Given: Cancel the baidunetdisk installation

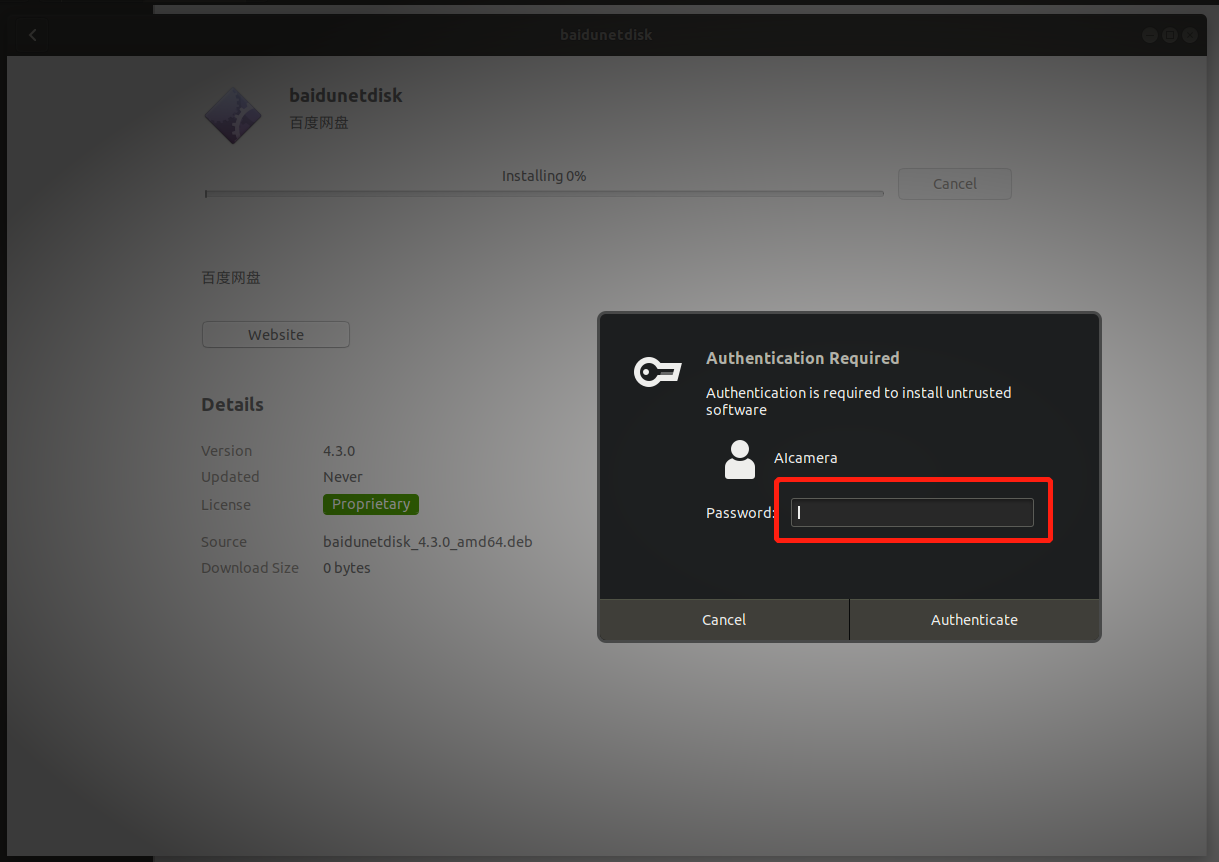Looking at the screenshot, I should click(x=955, y=184).
